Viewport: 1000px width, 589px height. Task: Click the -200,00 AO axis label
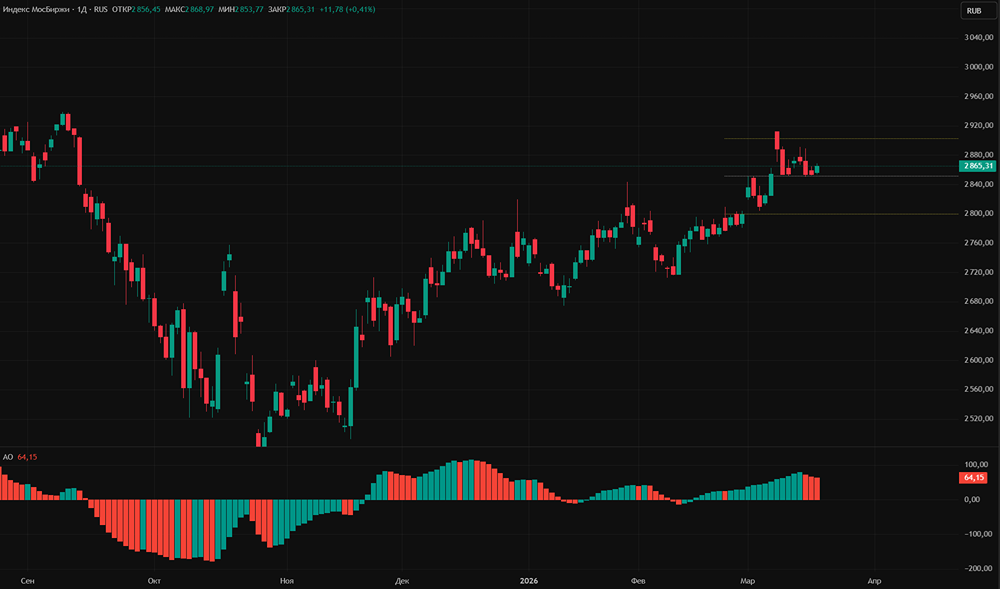[977, 569]
